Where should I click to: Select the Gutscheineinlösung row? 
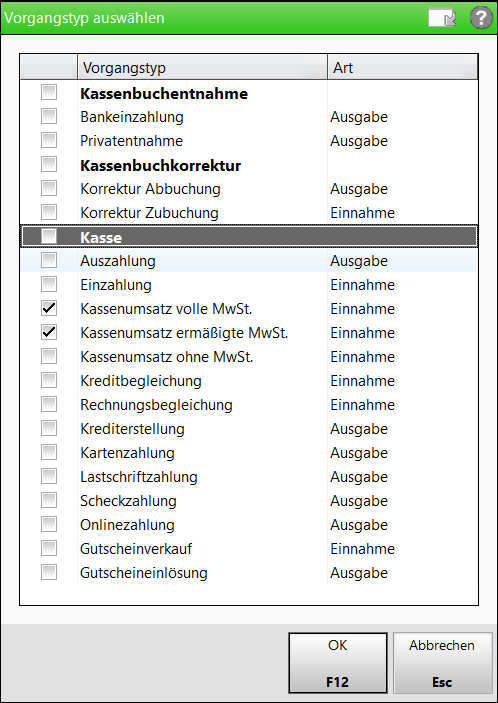point(249,573)
